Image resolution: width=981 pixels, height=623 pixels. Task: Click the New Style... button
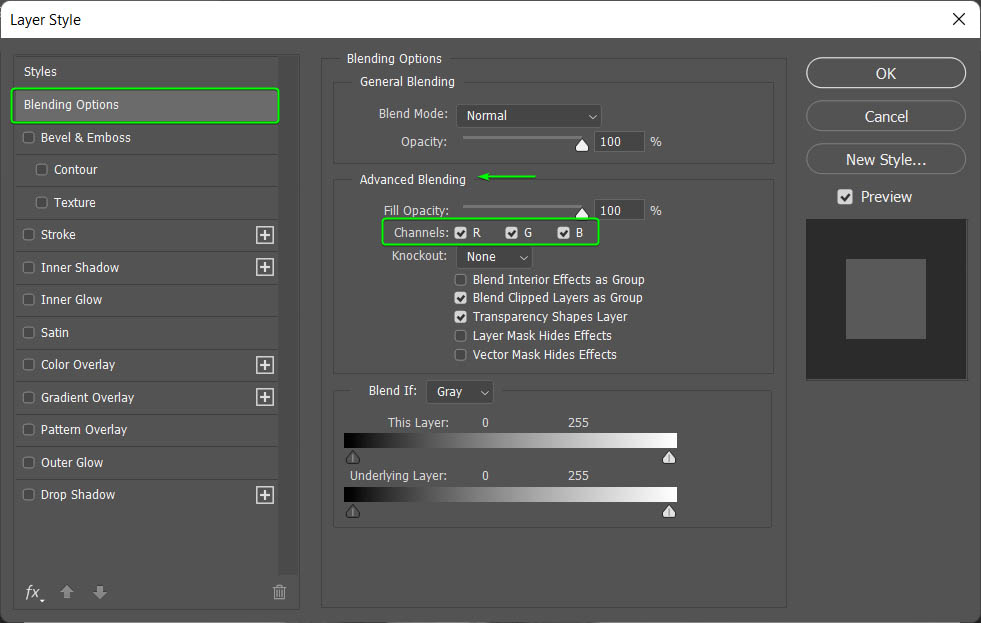click(885, 159)
